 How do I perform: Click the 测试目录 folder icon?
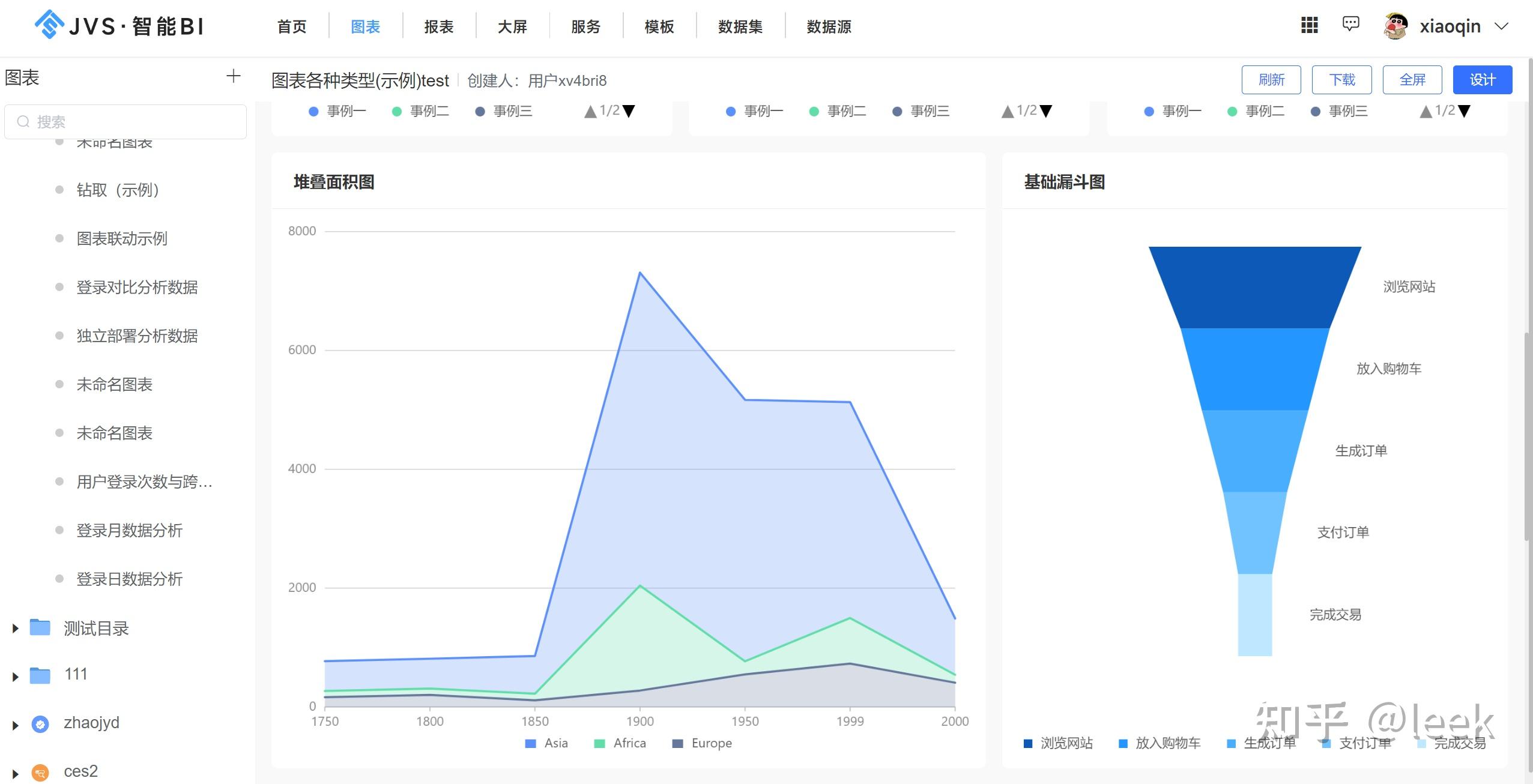point(40,627)
